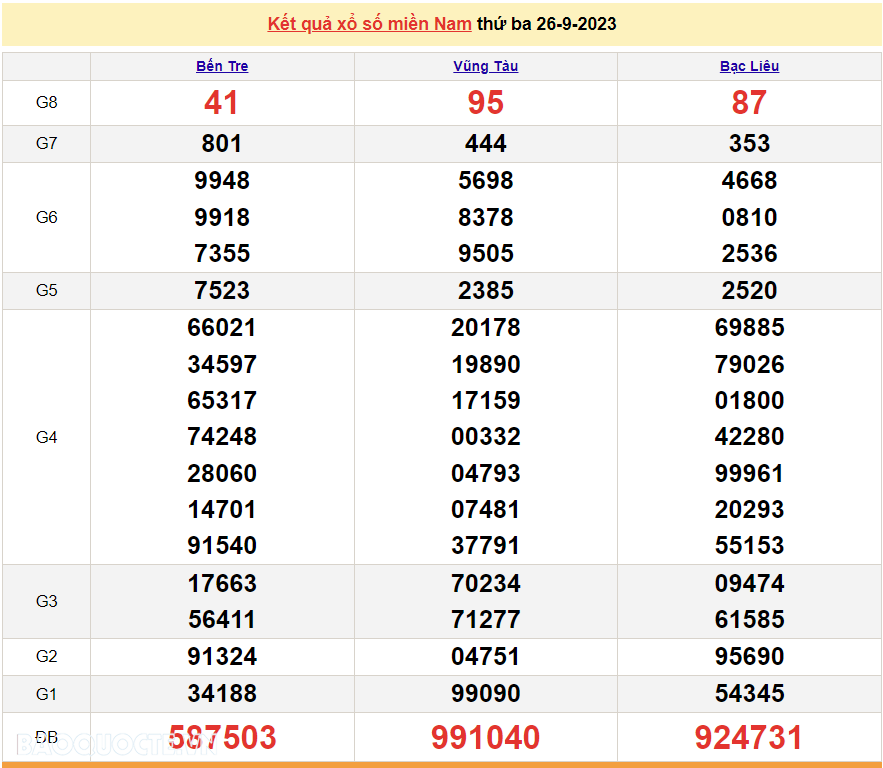883x768 pixels.
Task: Open the 'Kết quả xổ số miền Nam' link
Action: click(x=370, y=24)
